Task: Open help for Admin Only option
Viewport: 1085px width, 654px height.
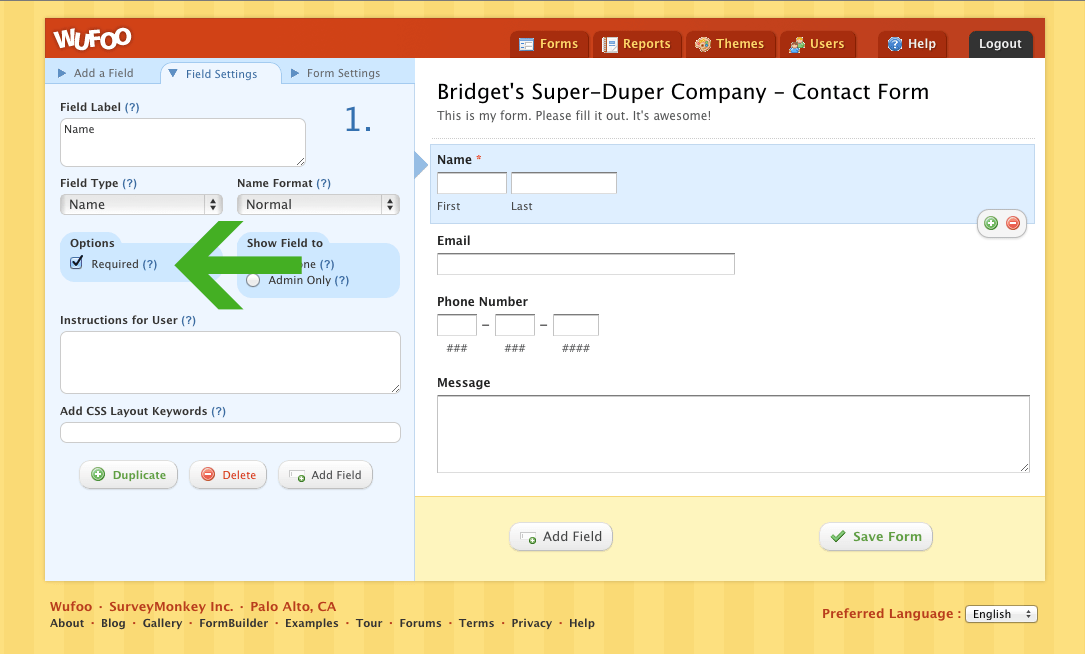Action: tap(342, 280)
